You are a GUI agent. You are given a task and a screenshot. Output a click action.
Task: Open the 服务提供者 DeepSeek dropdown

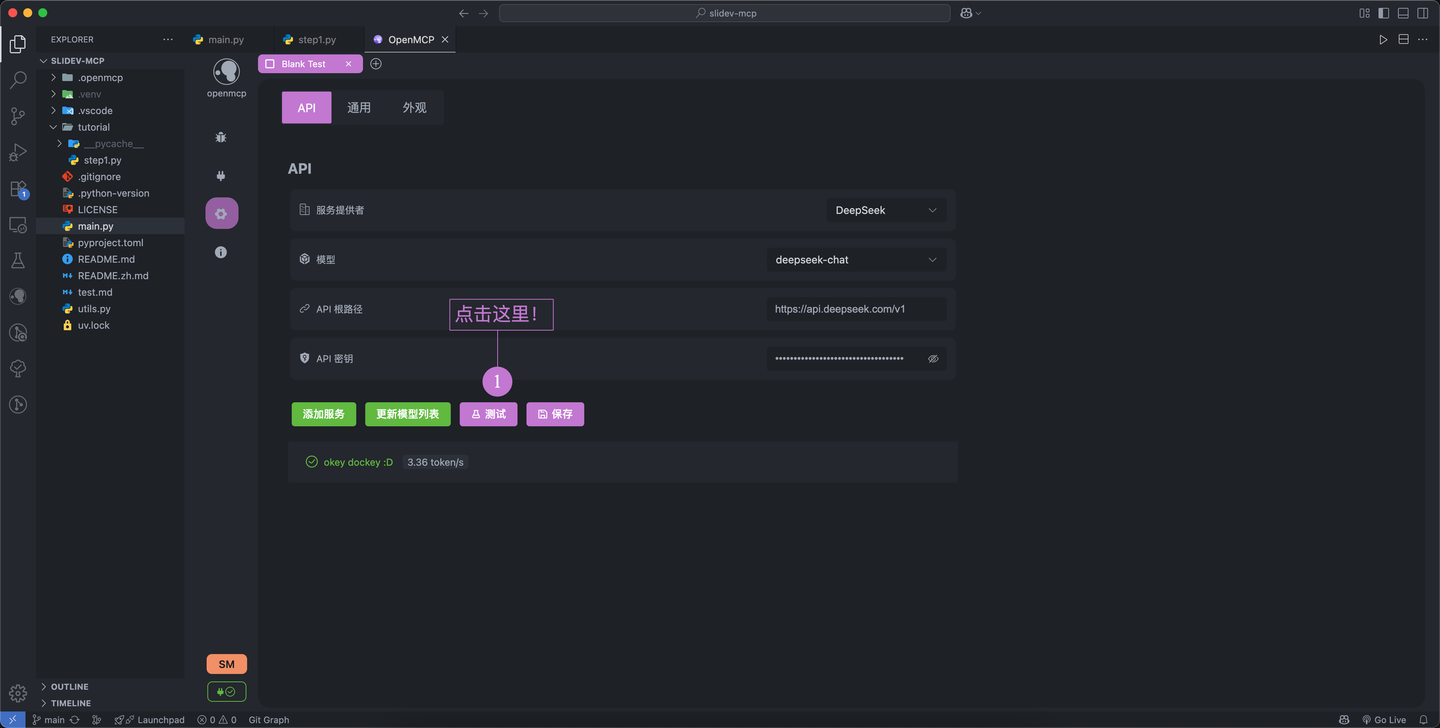click(885, 210)
